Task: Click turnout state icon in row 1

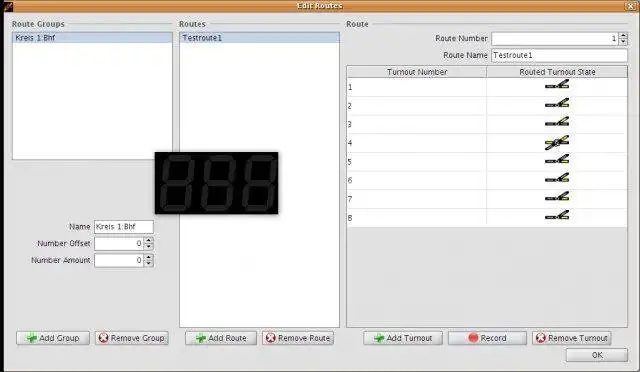Action: tap(557, 85)
